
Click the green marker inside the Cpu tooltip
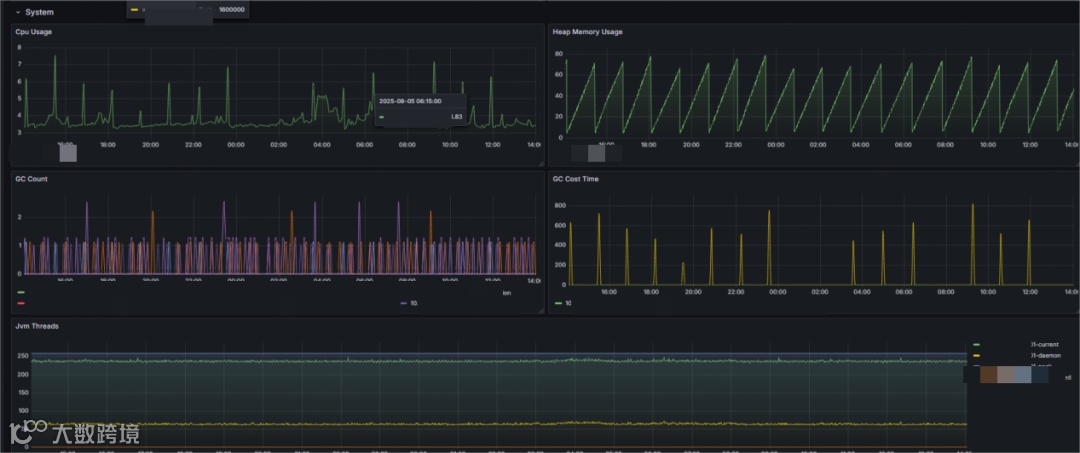tap(382, 116)
